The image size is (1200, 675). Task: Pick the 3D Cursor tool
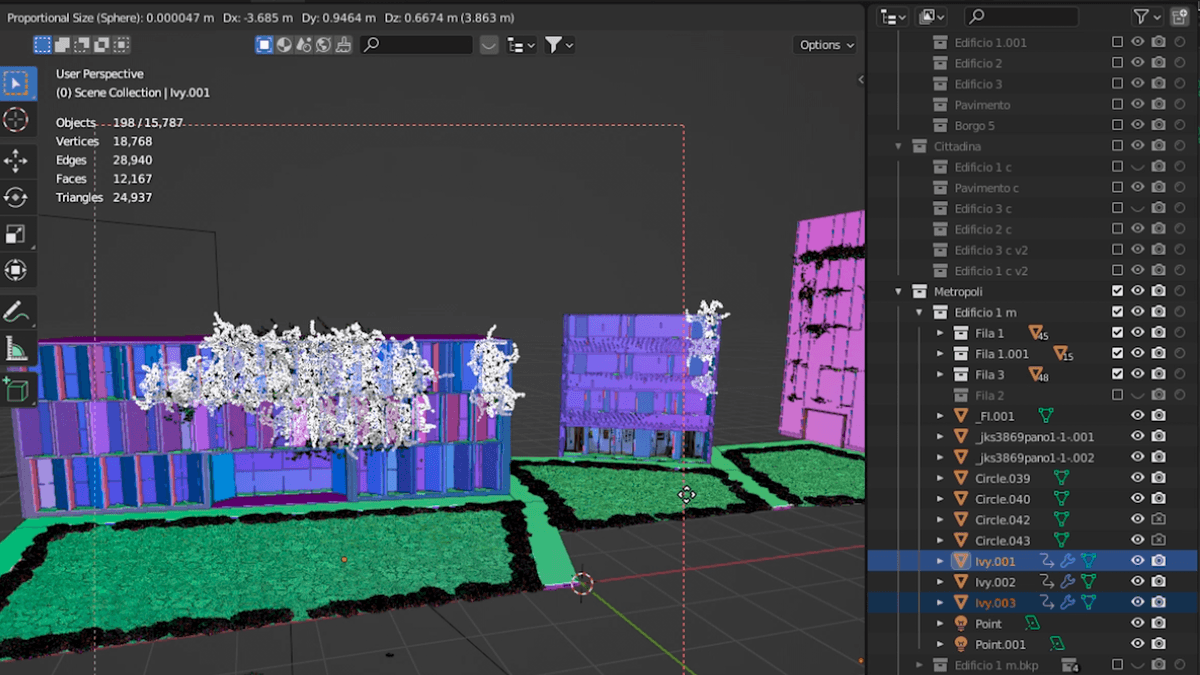coord(15,120)
